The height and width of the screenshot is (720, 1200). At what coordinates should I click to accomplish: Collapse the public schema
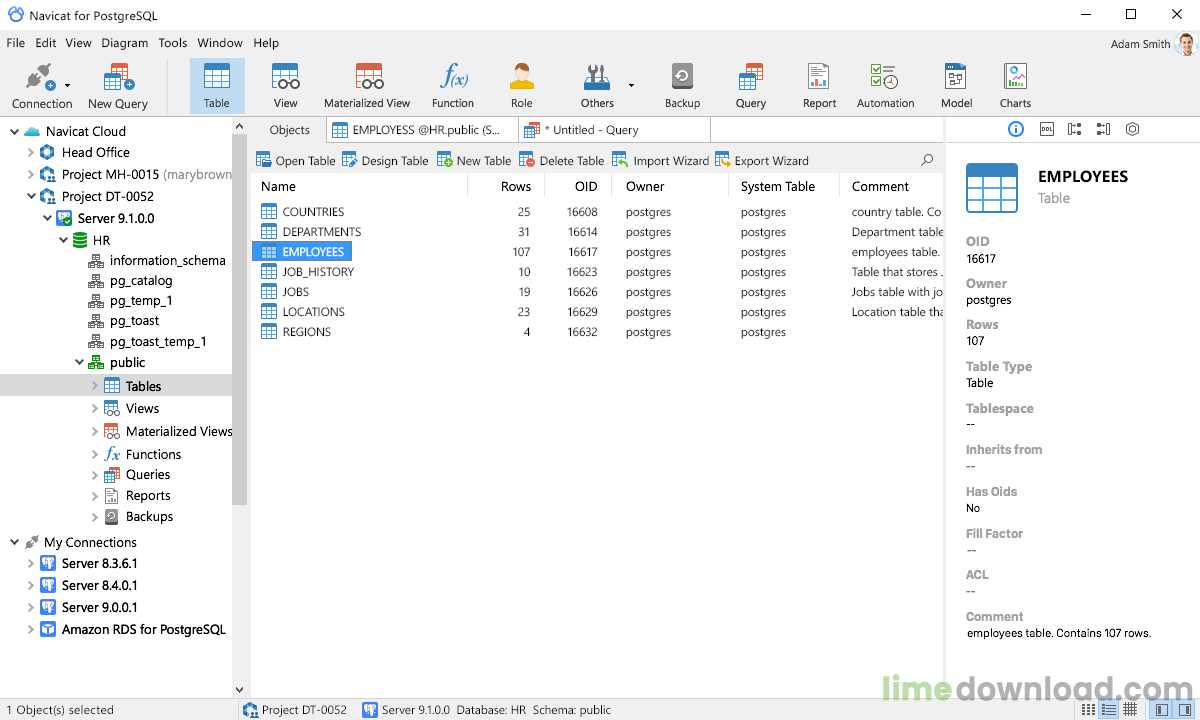click(x=79, y=362)
